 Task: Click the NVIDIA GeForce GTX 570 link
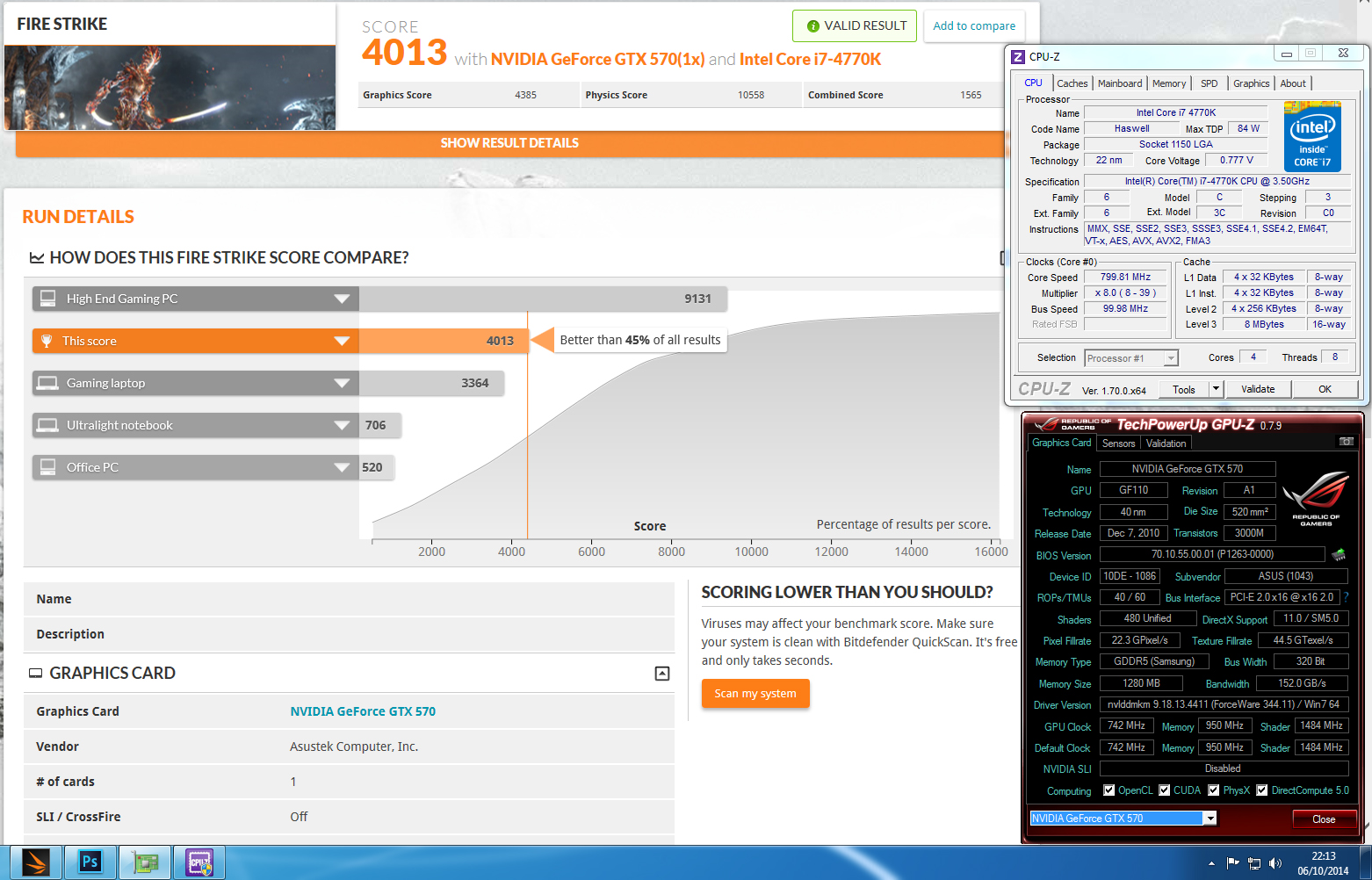[x=363, y=711]
